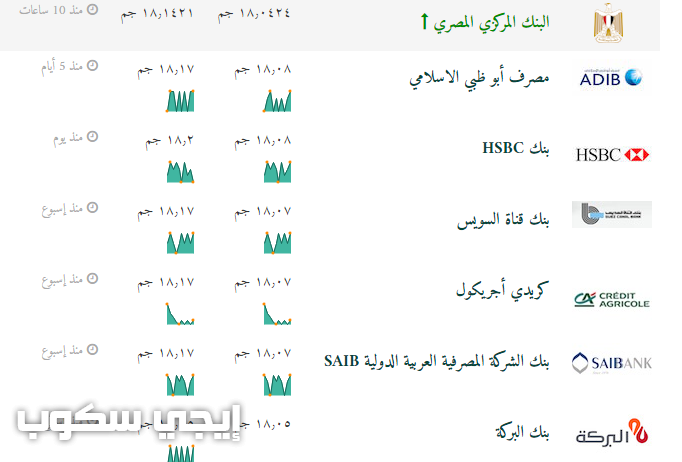
Task: Click the Suez Canal Bank buy sparkline chart
Action: pos(277,243)
